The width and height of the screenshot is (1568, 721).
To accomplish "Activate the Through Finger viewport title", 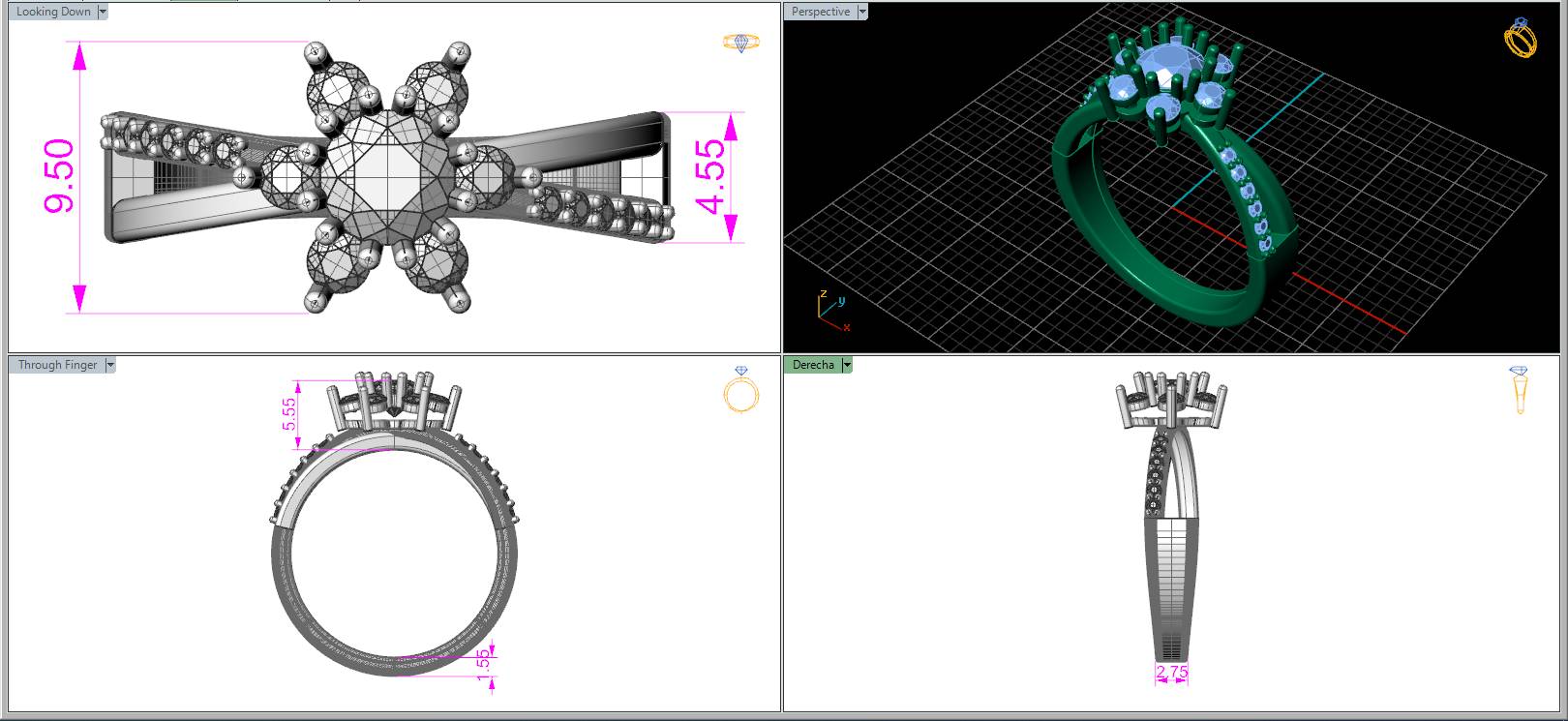I will pyautogui.click(x=57, y=365).
